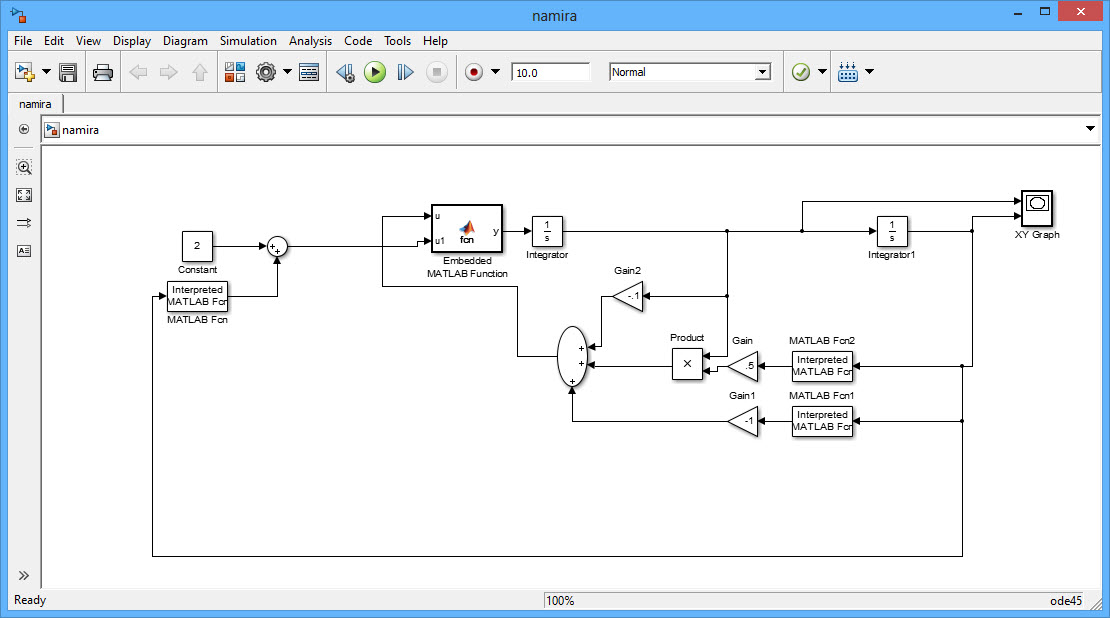Screen dimensions: 1110x618
Task: Click the Fit to View palette icon
Action: point(24,196)
